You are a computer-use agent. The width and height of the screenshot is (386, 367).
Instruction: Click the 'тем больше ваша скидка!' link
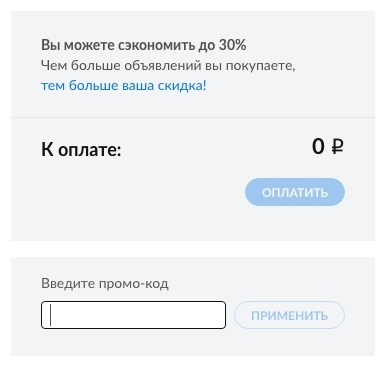coord(124,86)
